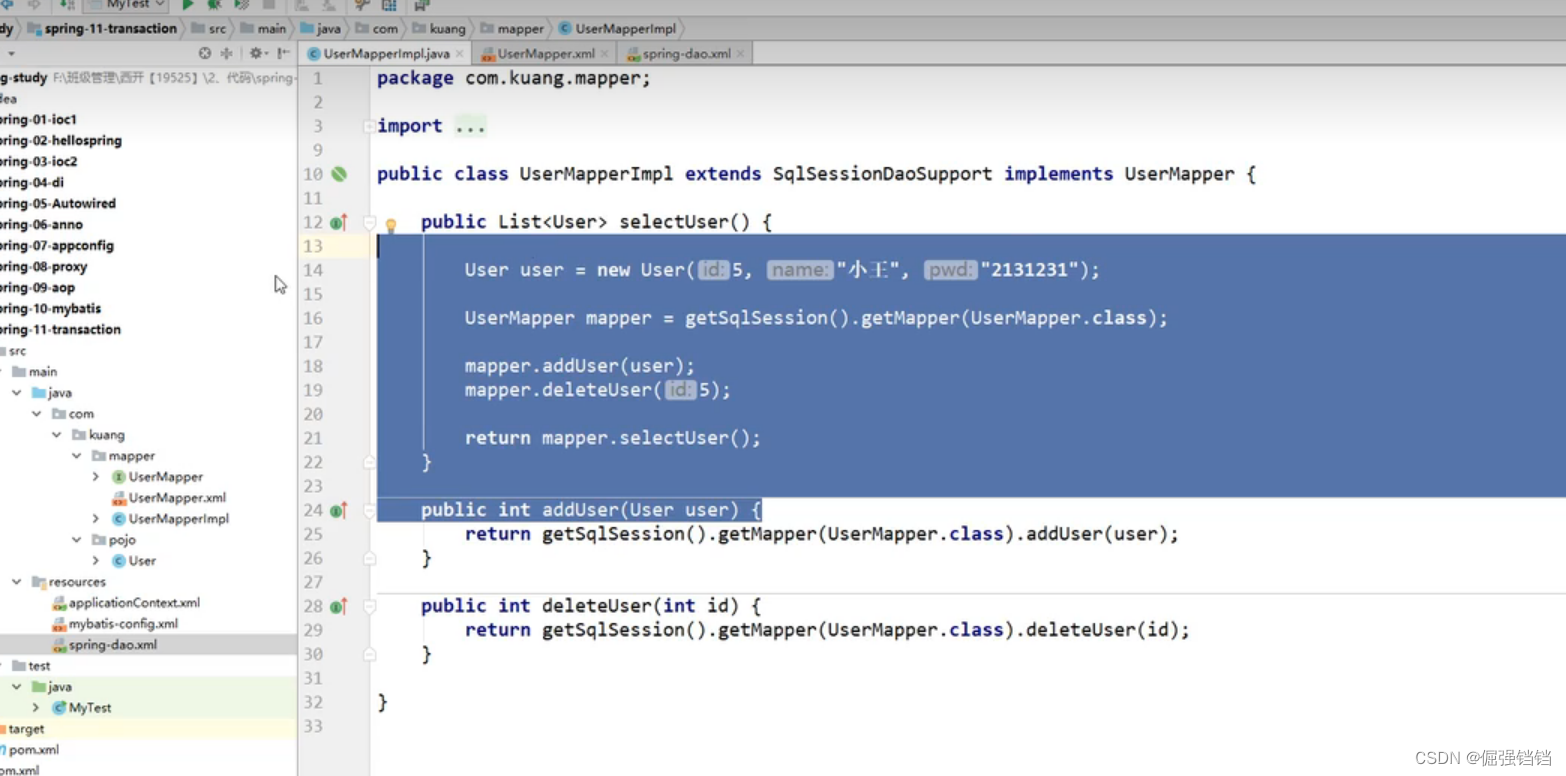Select the spring-08-proxy module

pos(44,267)
